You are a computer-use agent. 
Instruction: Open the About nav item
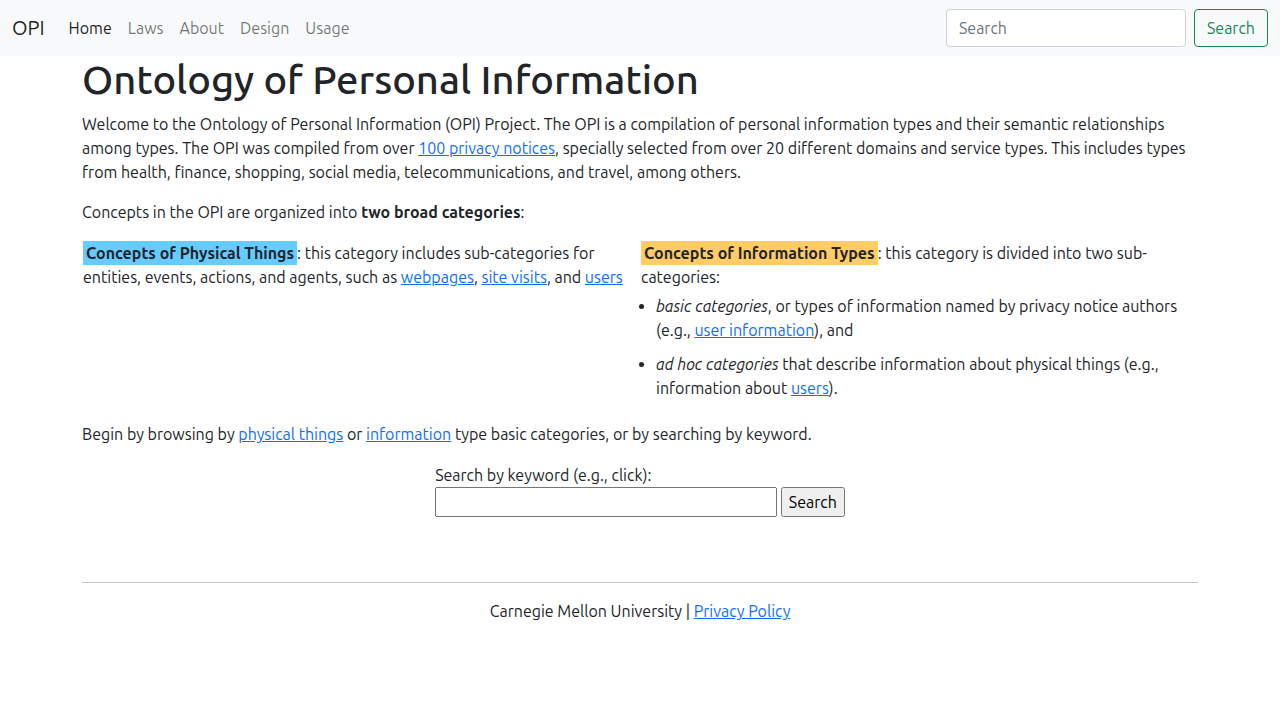(201, 28)
